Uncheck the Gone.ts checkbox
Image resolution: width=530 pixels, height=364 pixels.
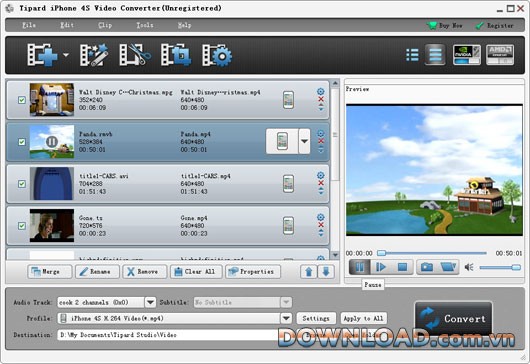pyautogui.click(x=22, y=226)
